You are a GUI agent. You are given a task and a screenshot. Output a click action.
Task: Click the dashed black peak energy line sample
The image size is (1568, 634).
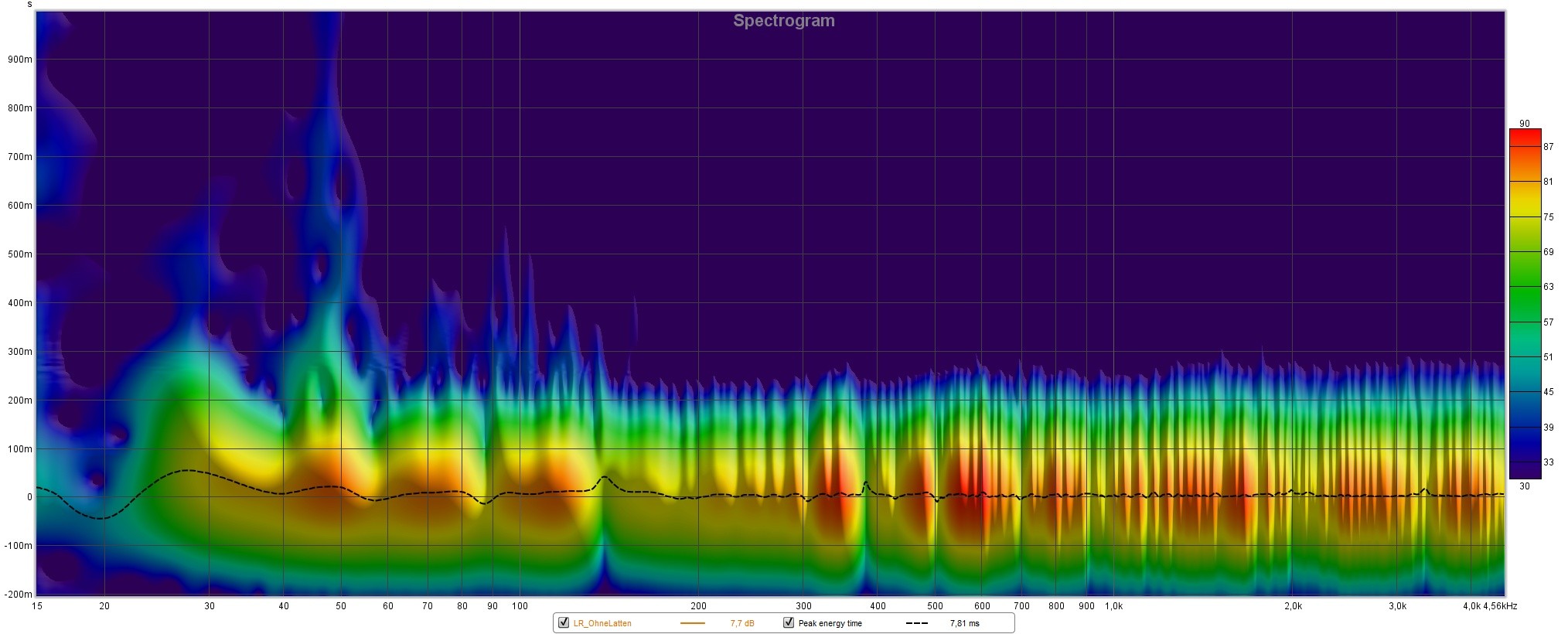tap(916, 623)
